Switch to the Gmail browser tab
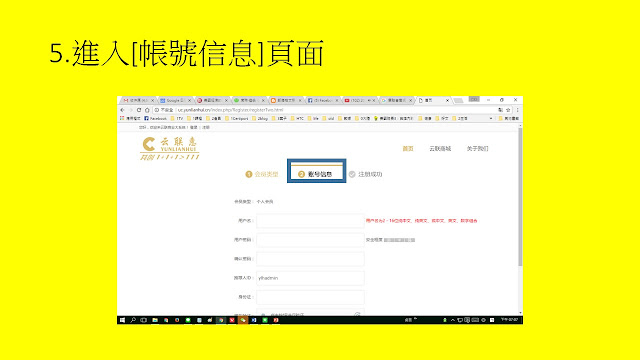This screenshot has width=640, height=360. (x=138, y=100)
